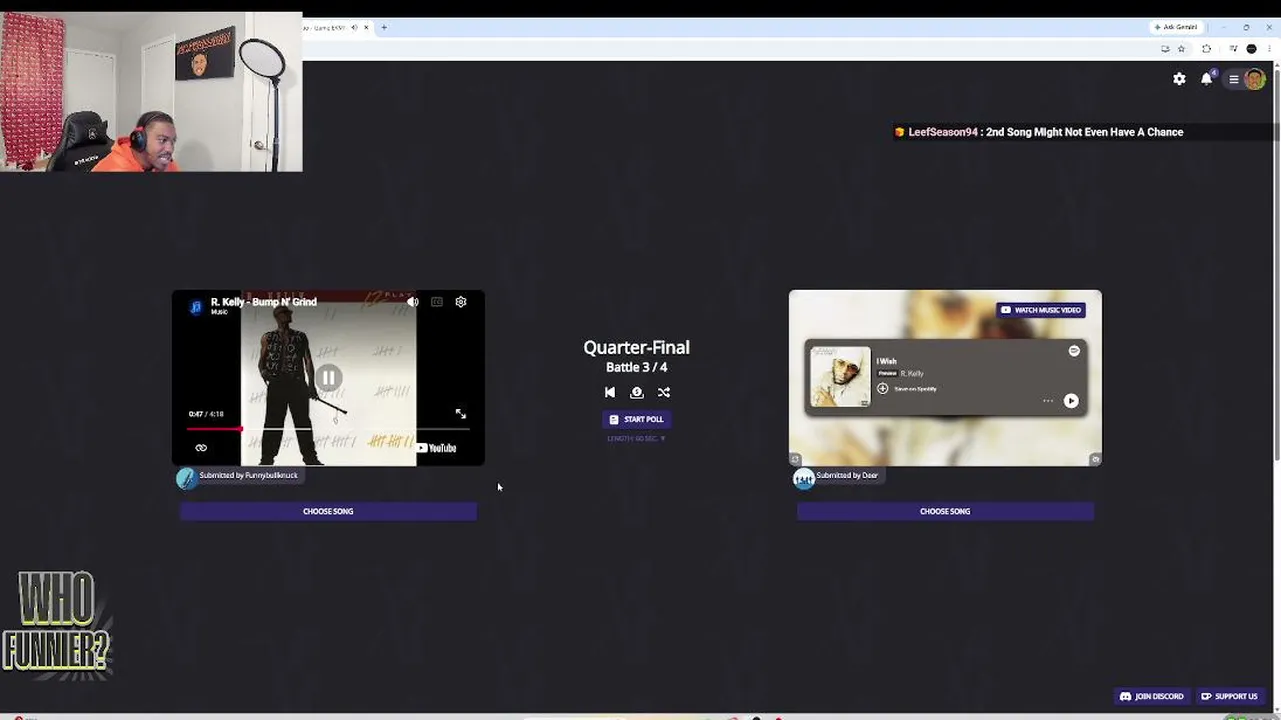This screenshot has height=720, width=1281.
Task: Click bottom-right corner icon on I Wish card
Action: tap(1096, 460)
